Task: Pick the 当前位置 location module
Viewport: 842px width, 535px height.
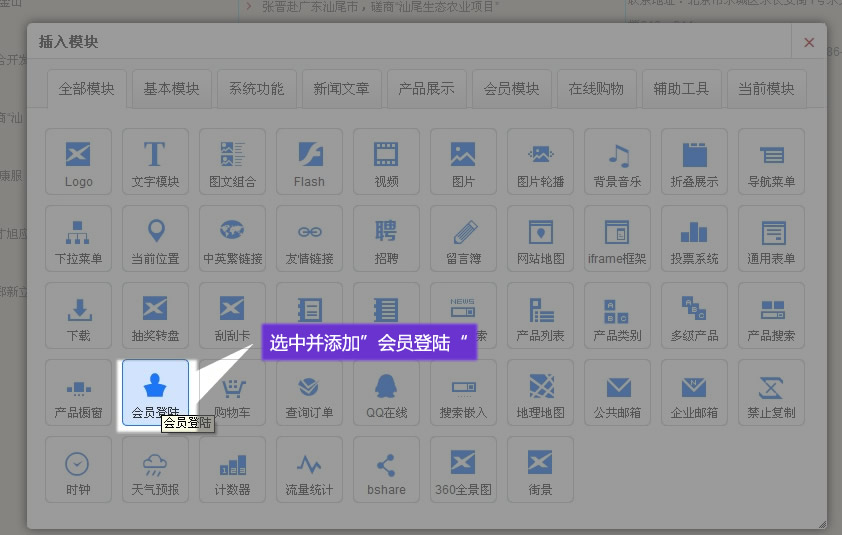Action: point(155,238)
